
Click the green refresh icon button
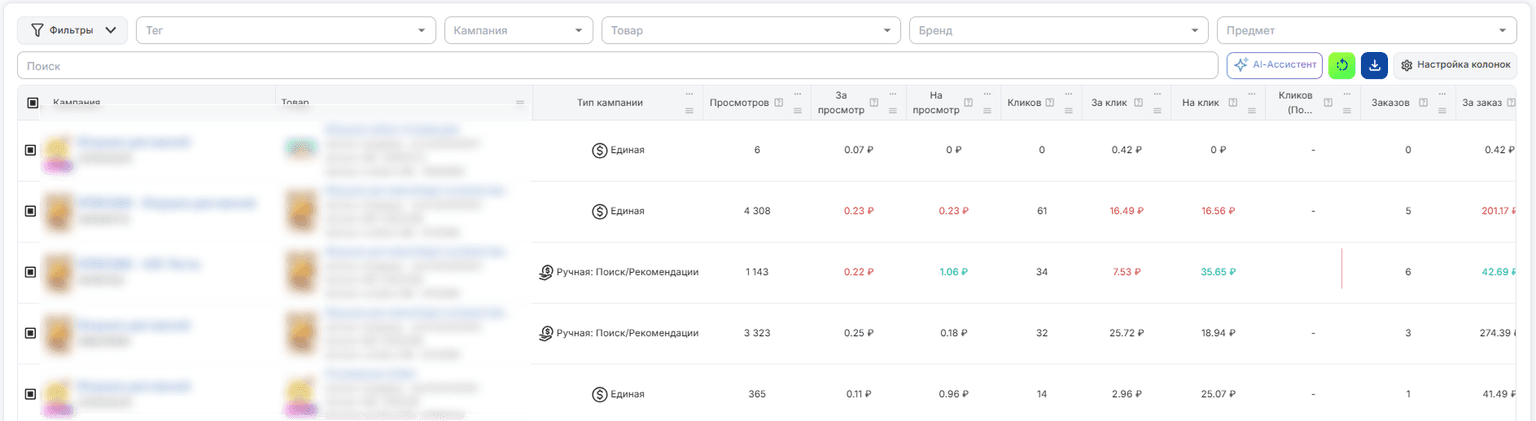point(1342,65)
